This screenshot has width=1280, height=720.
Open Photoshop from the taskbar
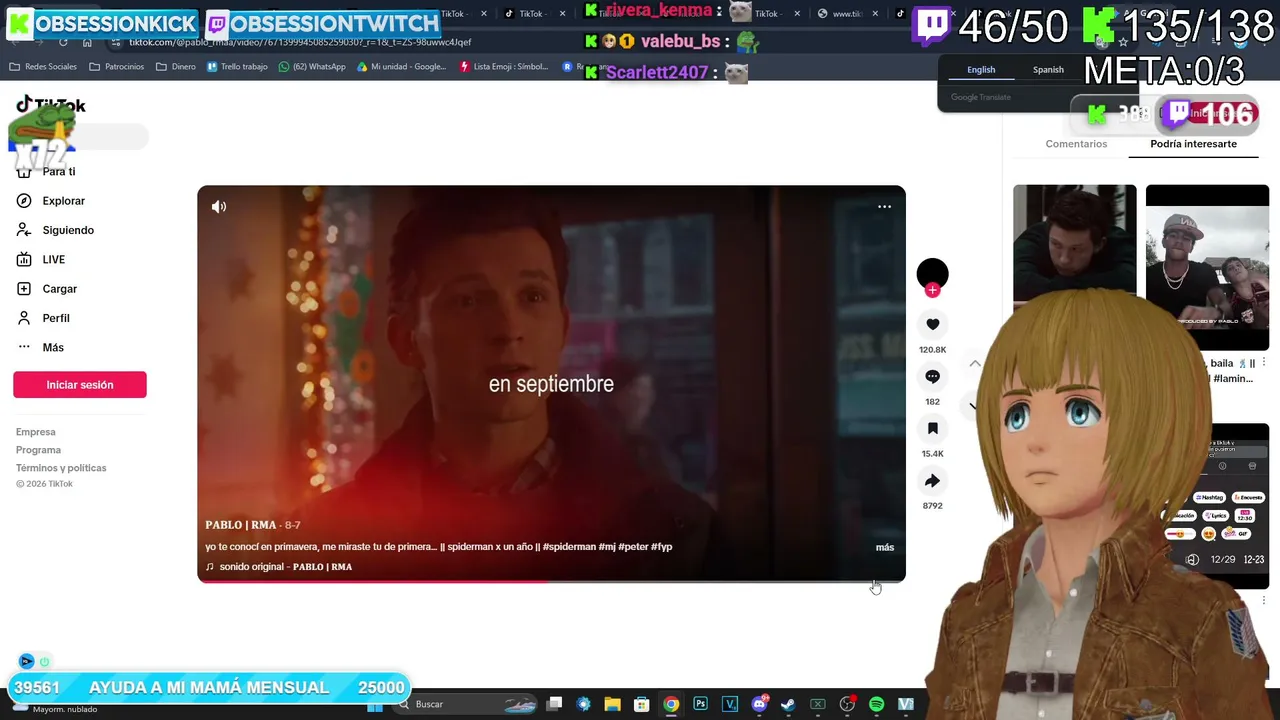pos(700,704)
